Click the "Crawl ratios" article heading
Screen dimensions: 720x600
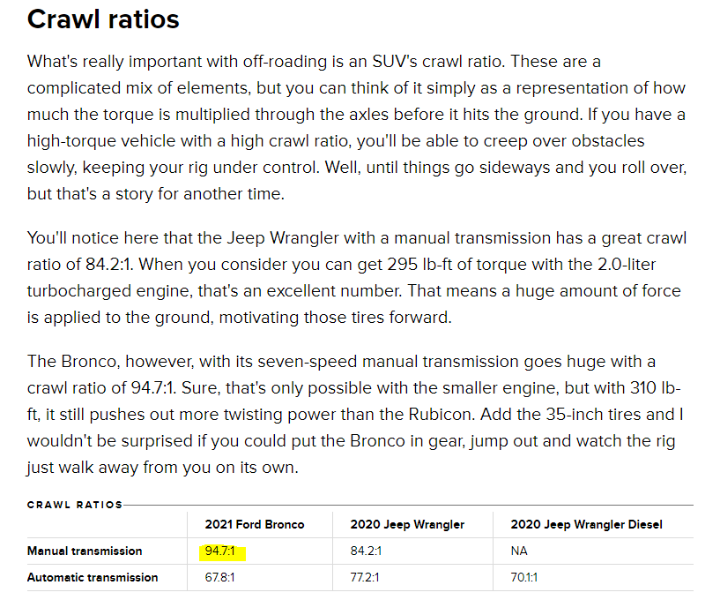pos(103,19)
